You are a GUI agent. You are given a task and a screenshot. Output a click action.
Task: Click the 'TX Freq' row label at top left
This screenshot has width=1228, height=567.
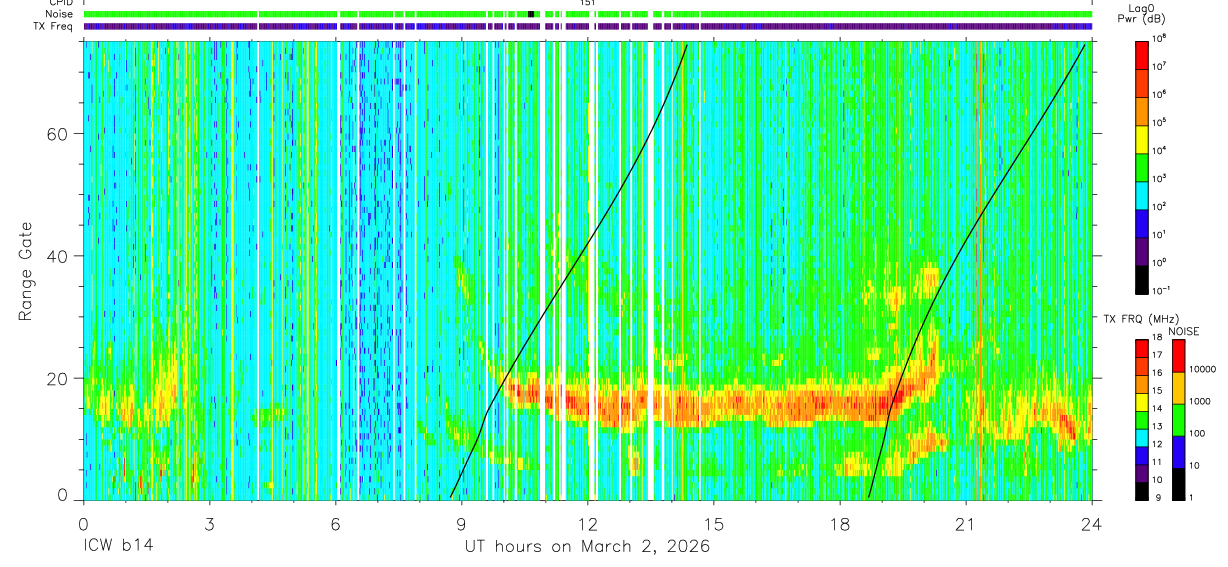coord(55,26)
